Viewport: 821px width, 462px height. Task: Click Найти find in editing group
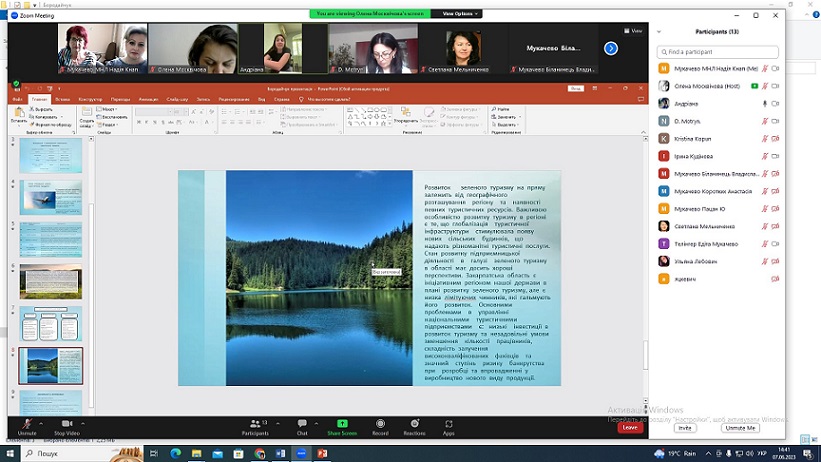click(x=501, y=109)
